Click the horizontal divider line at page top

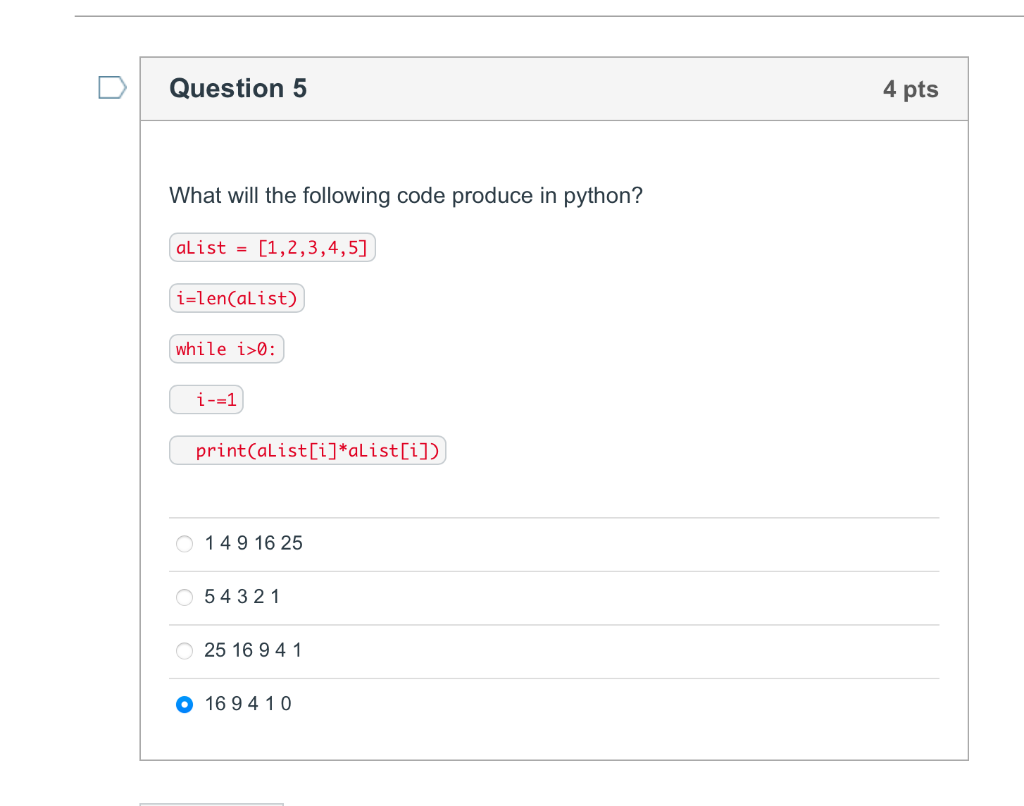pyautogui.click(x=549, y=16)
